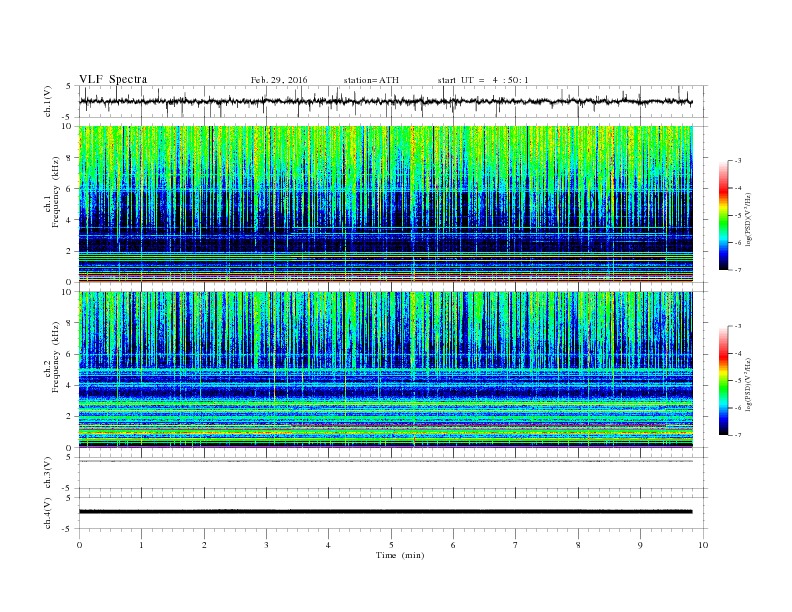Click the "ch.3(V)" axis label
Screen dimensions: 792x612
click(x=48, y=473)
